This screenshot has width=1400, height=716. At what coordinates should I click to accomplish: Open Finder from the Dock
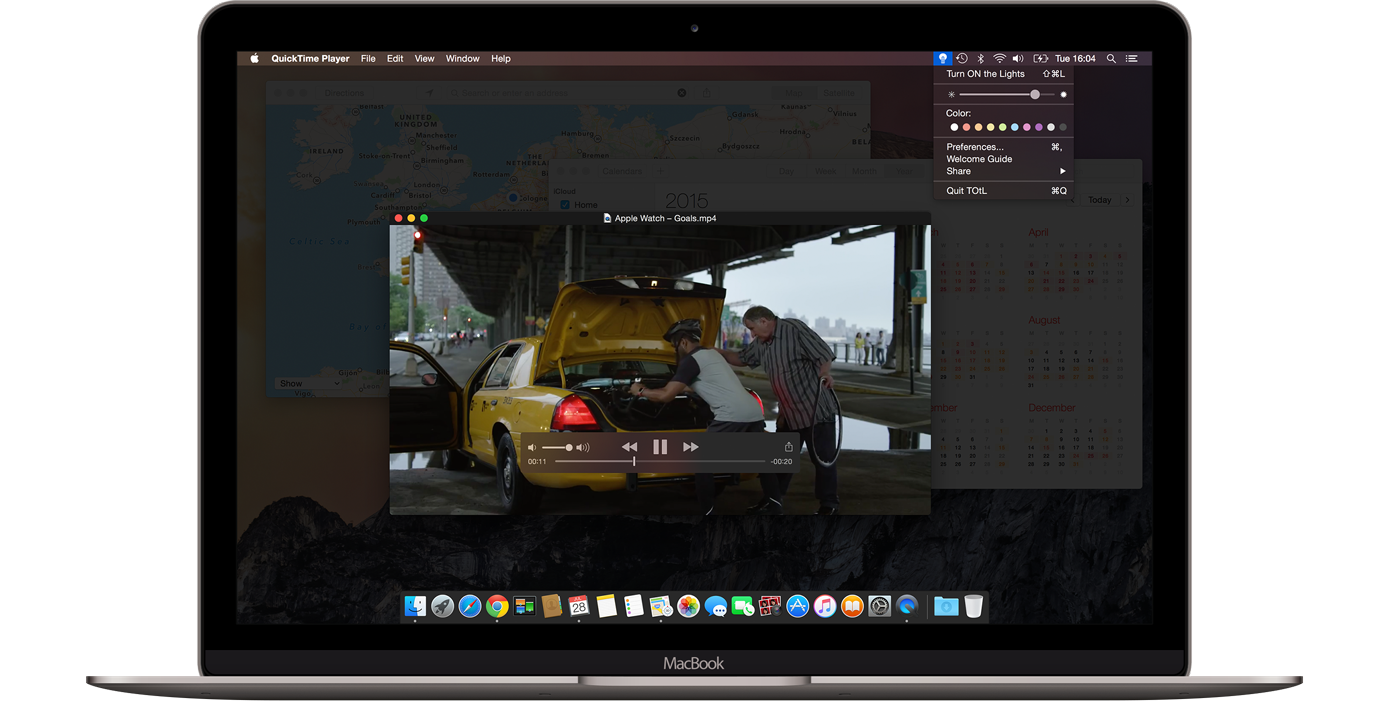coord(415,606)
